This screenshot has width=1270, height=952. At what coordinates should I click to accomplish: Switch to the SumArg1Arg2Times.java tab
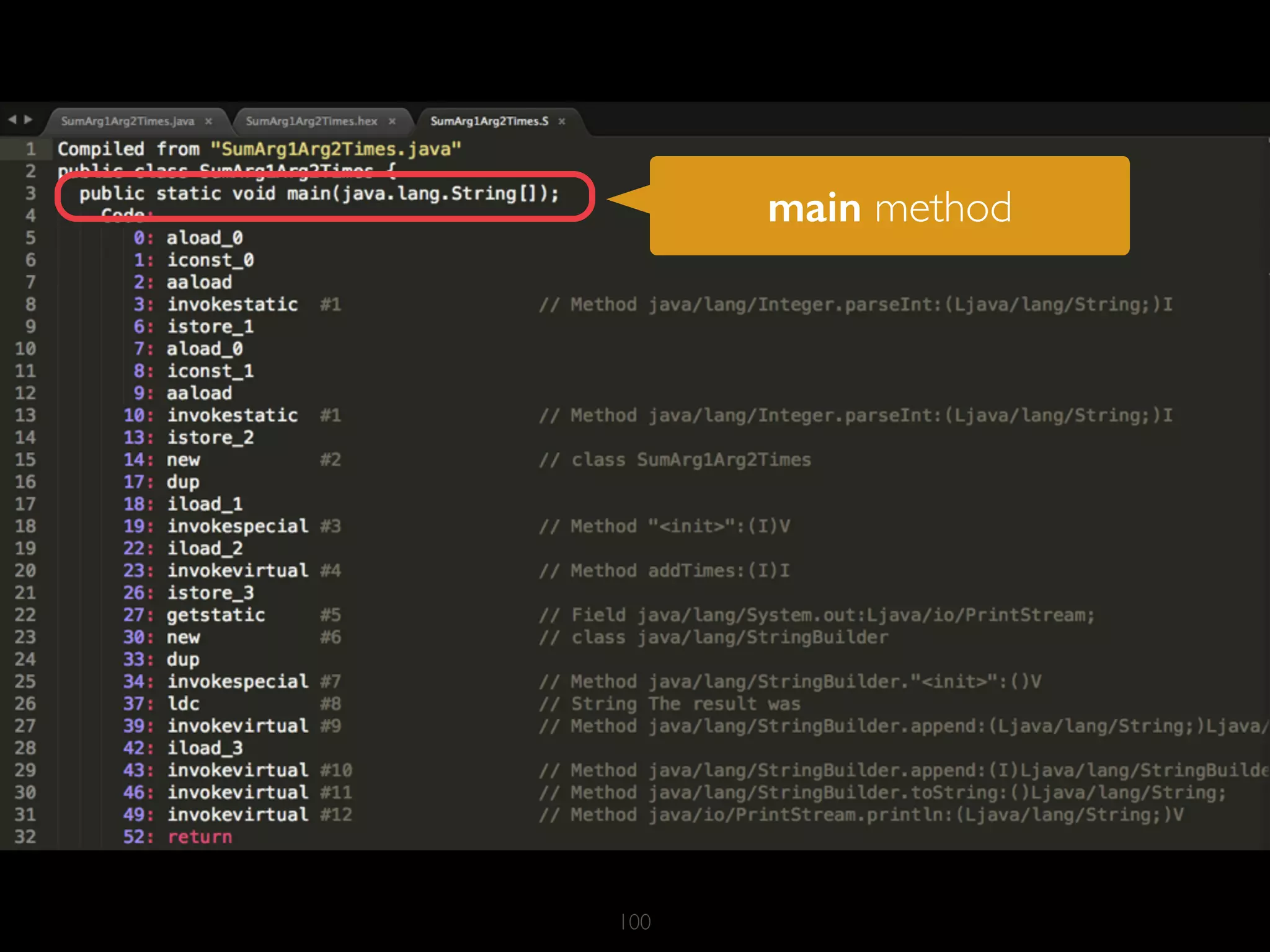(127, 121)
